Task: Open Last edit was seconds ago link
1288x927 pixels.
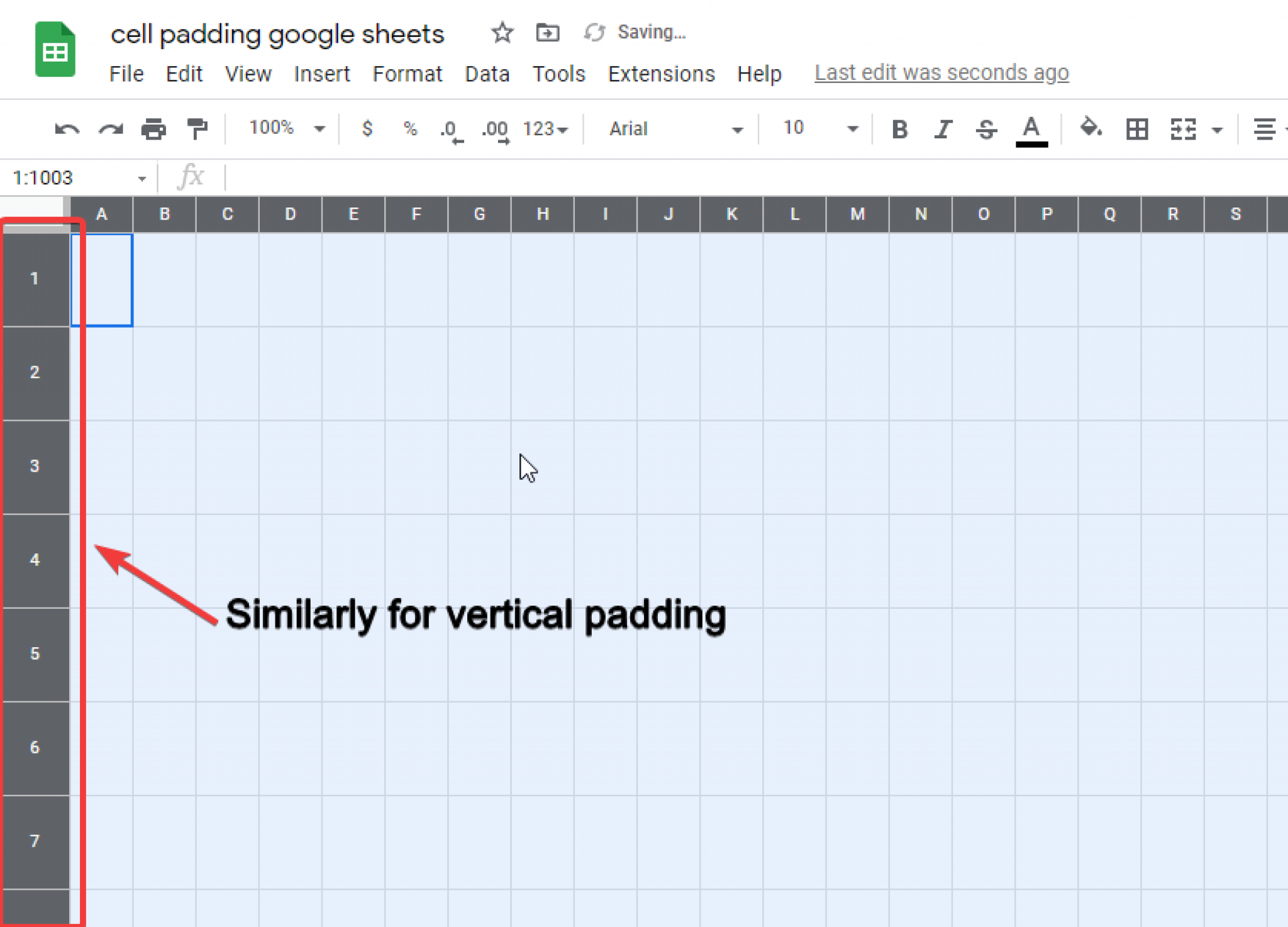Action: pos(941,73)
